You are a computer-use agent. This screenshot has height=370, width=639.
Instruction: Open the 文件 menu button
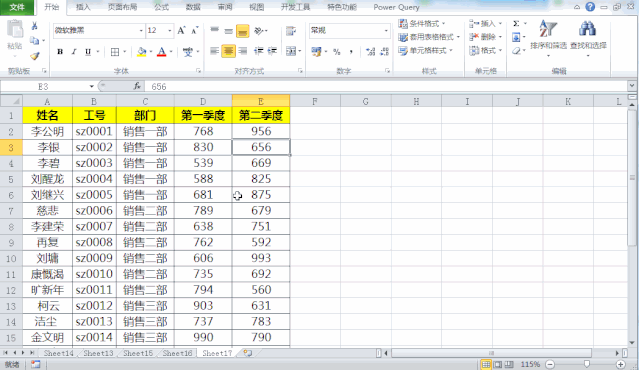(17, 7)
